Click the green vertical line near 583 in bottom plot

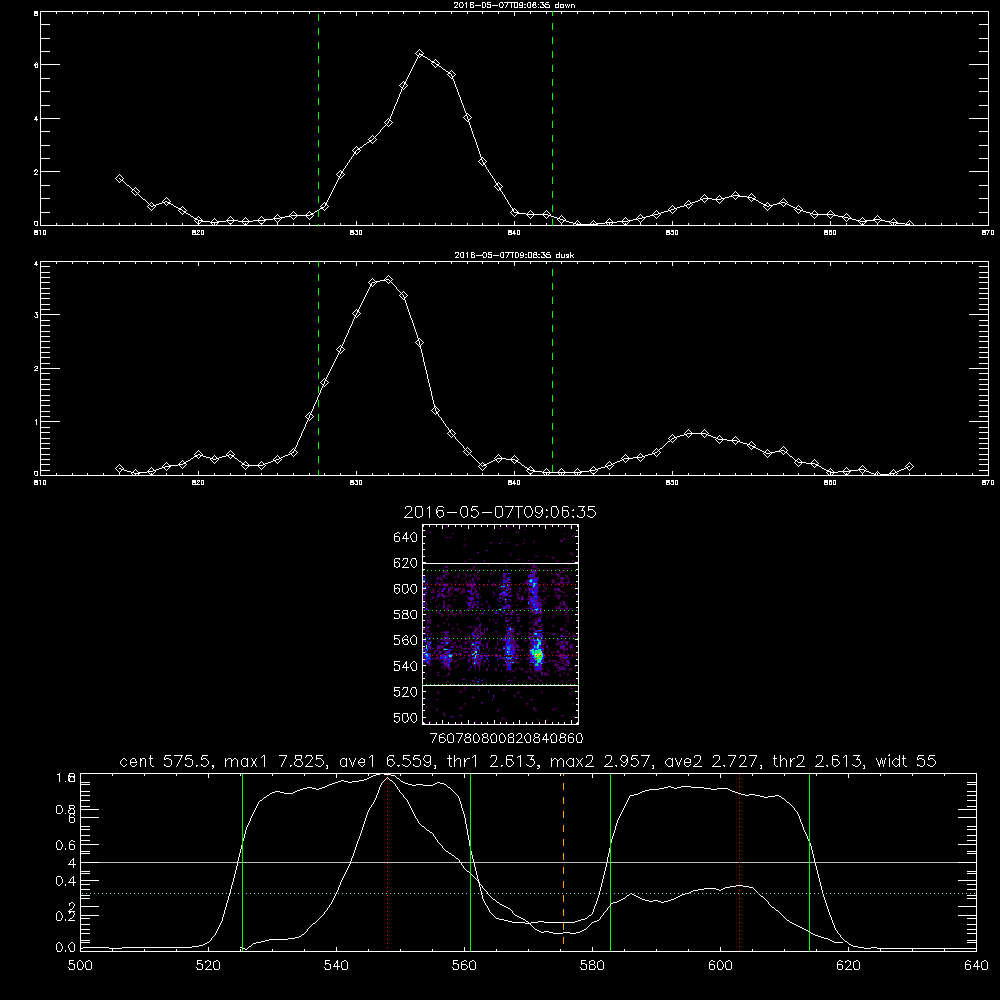click(610, 861)
